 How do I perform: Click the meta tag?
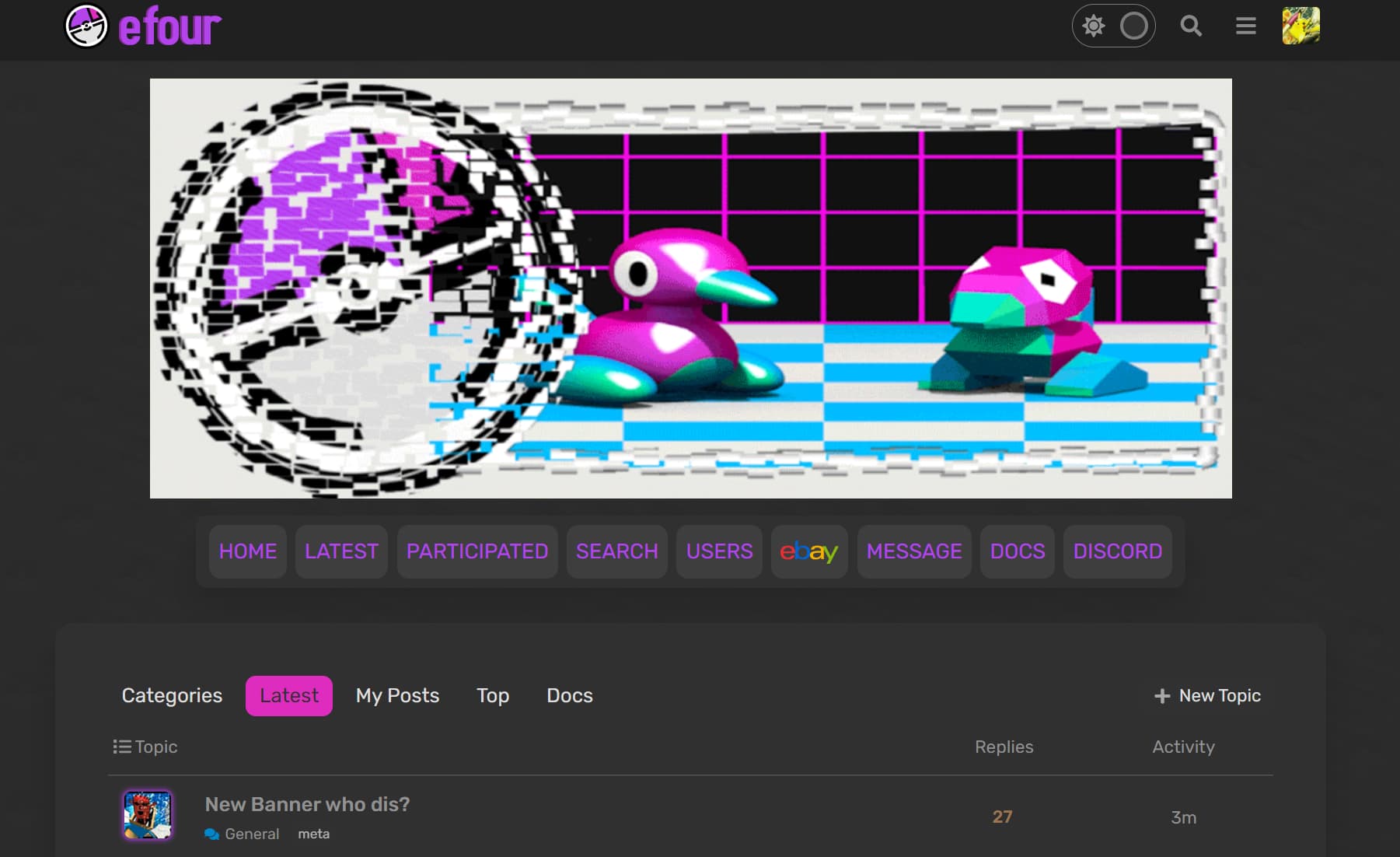pos(313,834)
